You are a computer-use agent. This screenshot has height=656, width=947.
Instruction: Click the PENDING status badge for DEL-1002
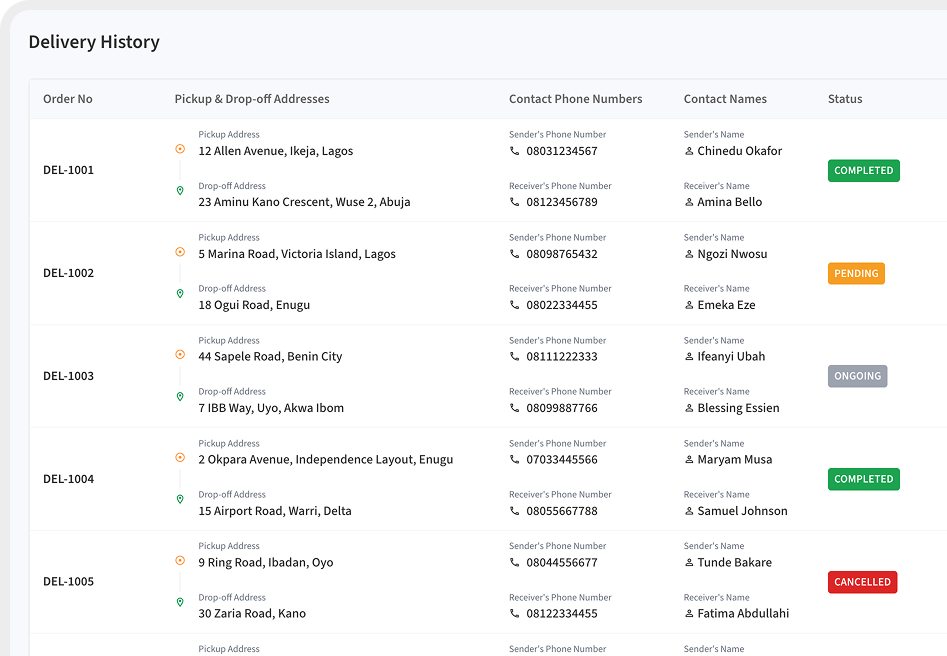point(856,273)
